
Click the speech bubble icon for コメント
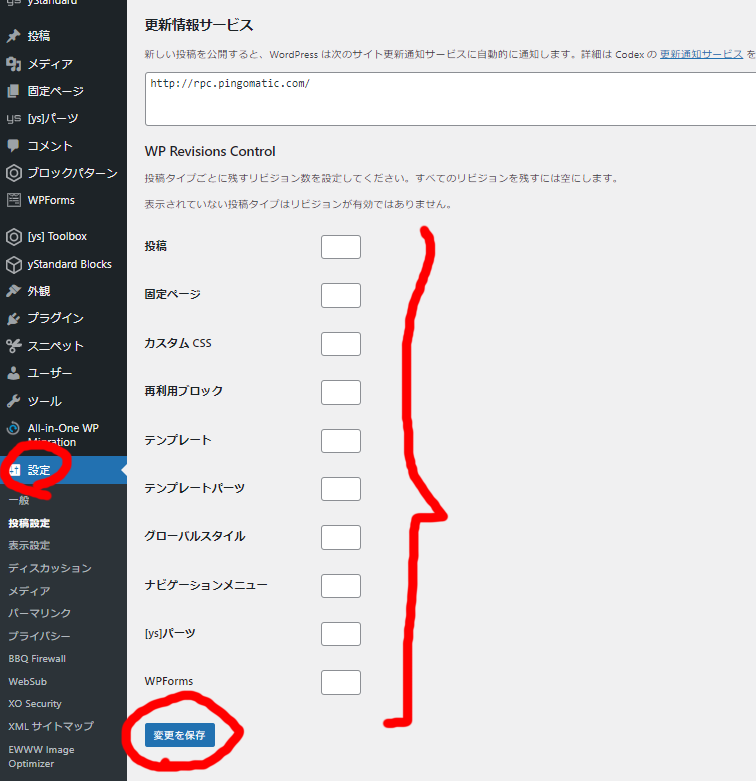tap(13, 145)
